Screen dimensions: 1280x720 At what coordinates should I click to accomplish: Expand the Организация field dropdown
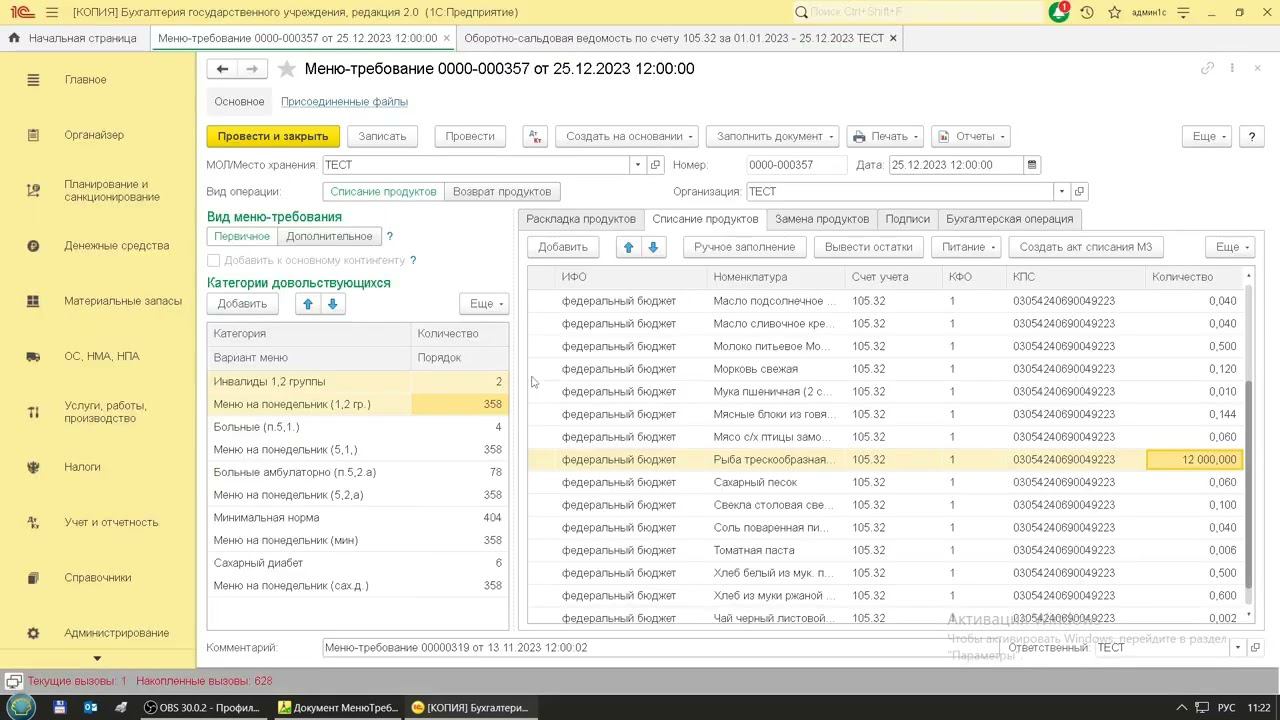coord(1061,192)
